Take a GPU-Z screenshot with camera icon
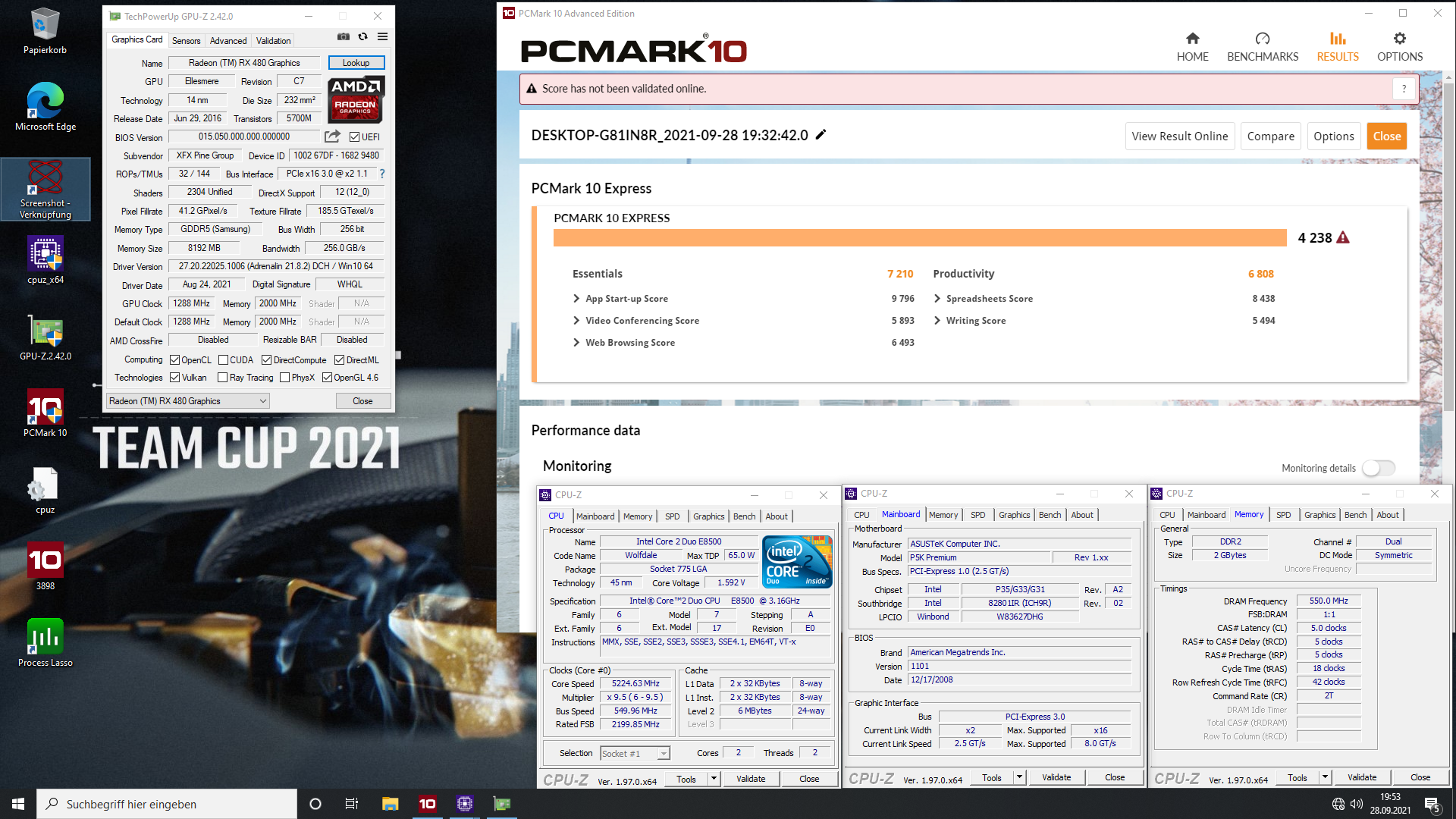 (344, 36)
